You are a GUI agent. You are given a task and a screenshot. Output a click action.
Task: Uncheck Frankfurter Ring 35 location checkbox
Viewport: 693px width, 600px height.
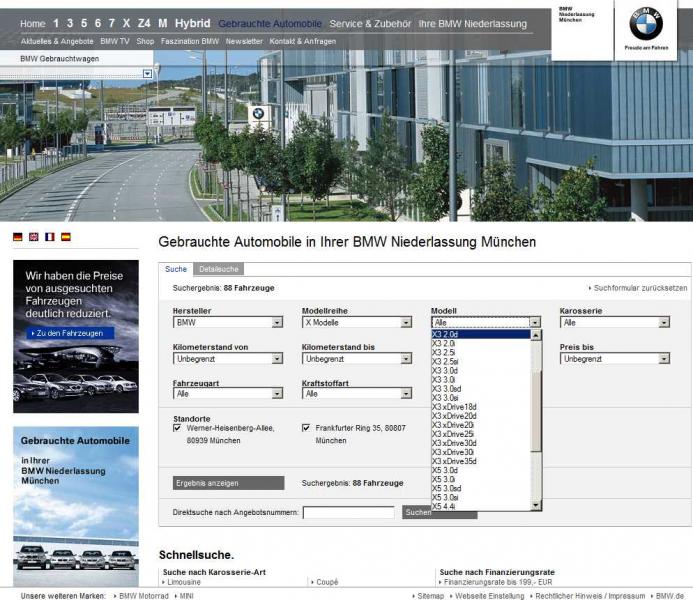point(307,428)
